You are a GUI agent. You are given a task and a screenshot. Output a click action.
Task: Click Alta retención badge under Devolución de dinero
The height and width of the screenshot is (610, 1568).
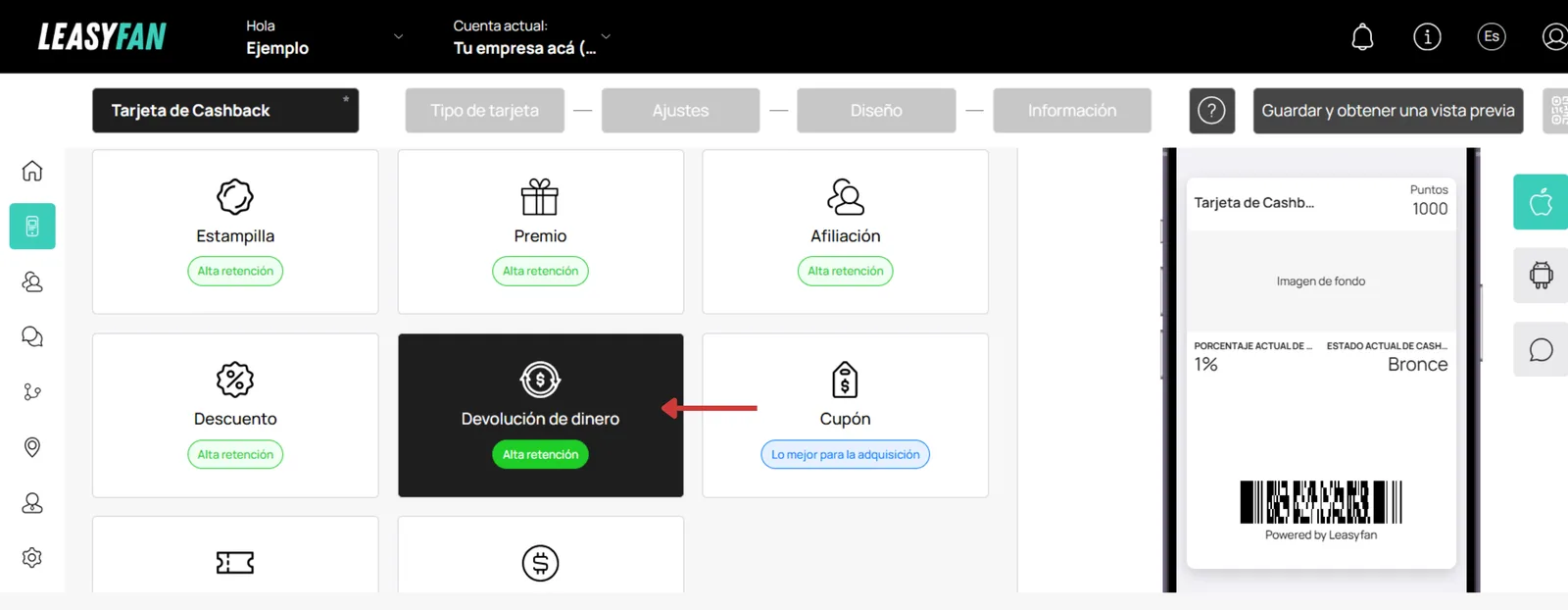point(540,455)
